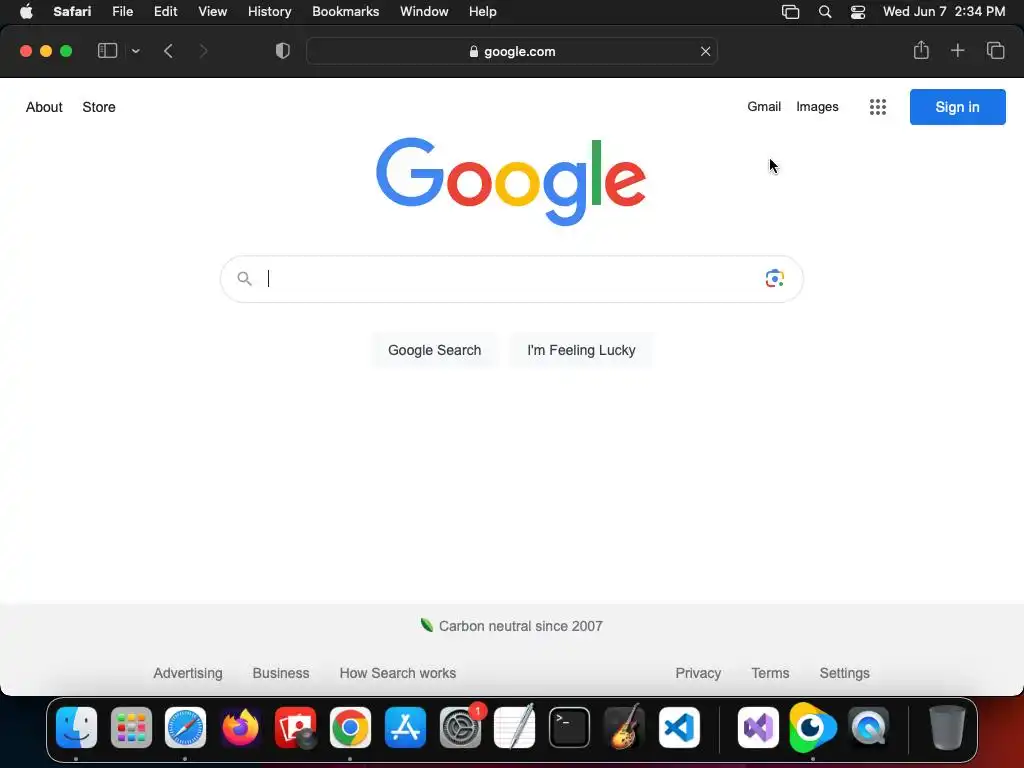This screenshot has width=1024, height=768.
Task: Stop loading with the address bar X
Action: pos(705,51)
